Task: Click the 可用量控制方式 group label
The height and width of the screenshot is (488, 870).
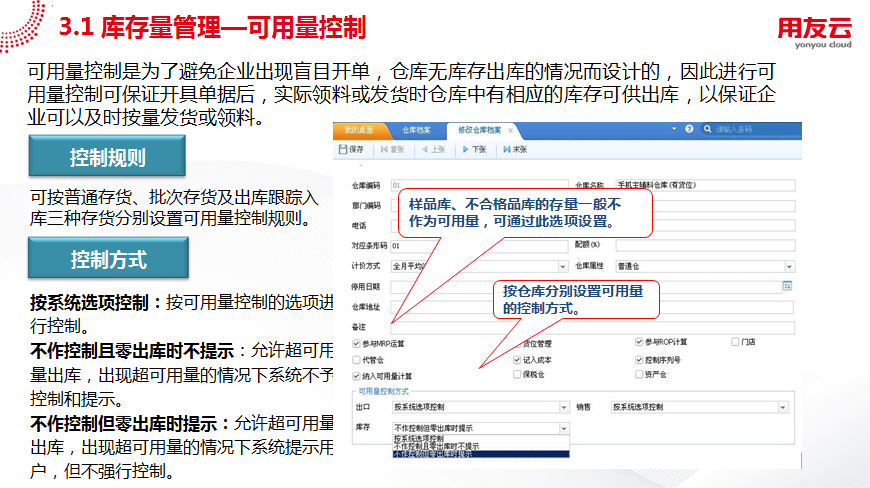Action: tap(383, 391)
